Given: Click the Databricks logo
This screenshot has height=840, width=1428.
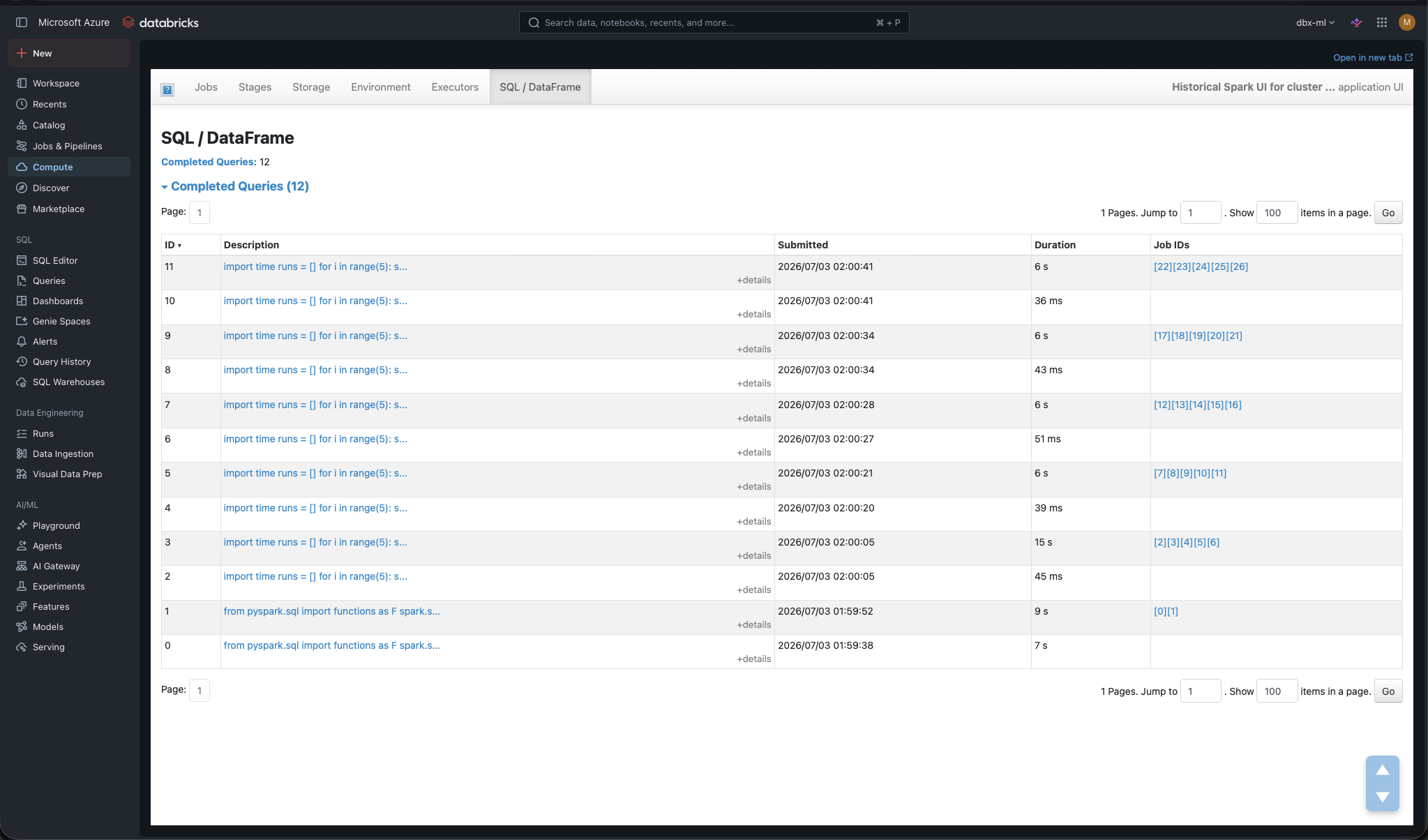Looking at the screenshot, I should [160, 22].
